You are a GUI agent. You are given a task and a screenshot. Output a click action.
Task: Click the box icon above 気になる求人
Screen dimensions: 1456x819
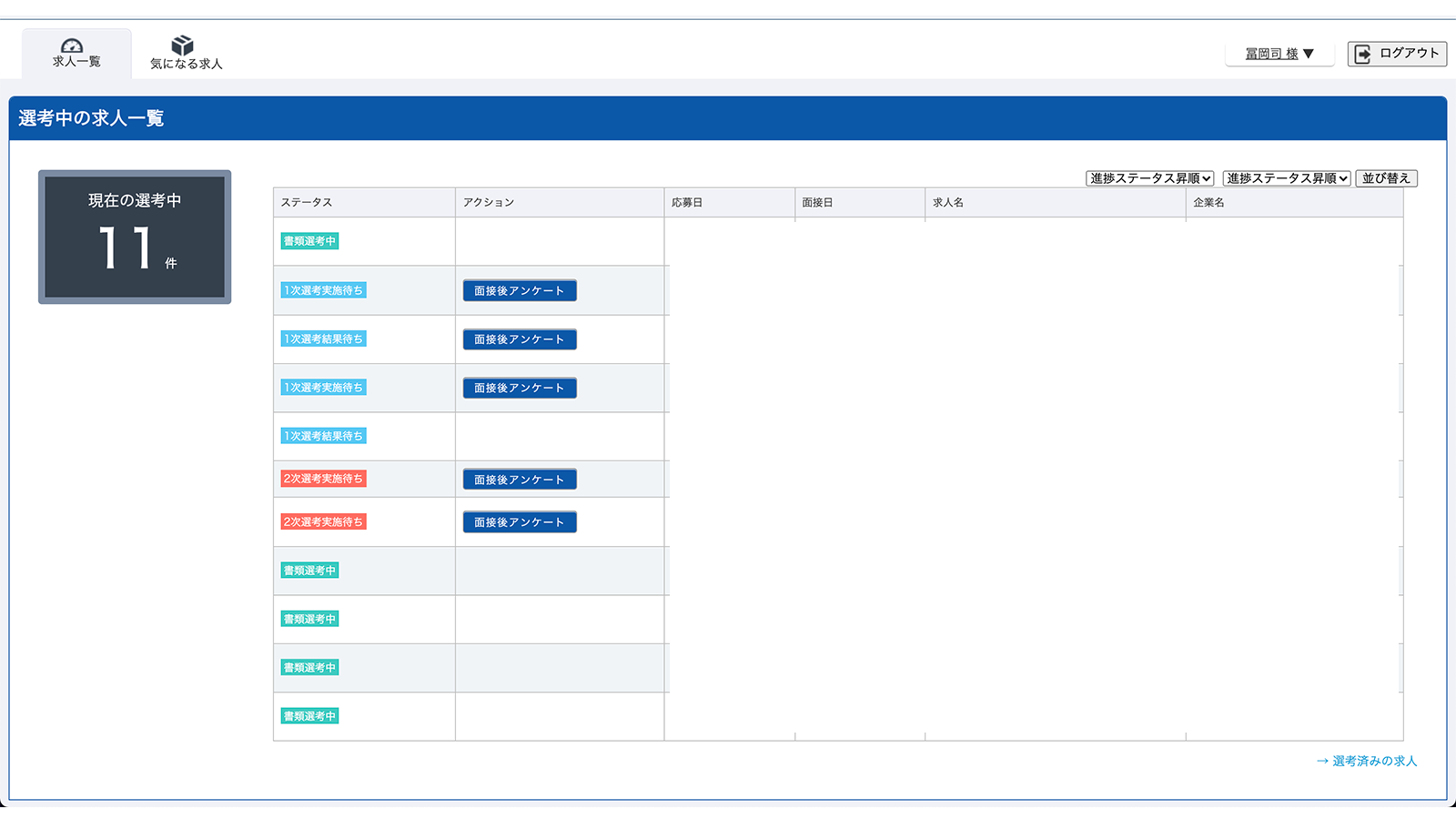click(x=182, y=45)
